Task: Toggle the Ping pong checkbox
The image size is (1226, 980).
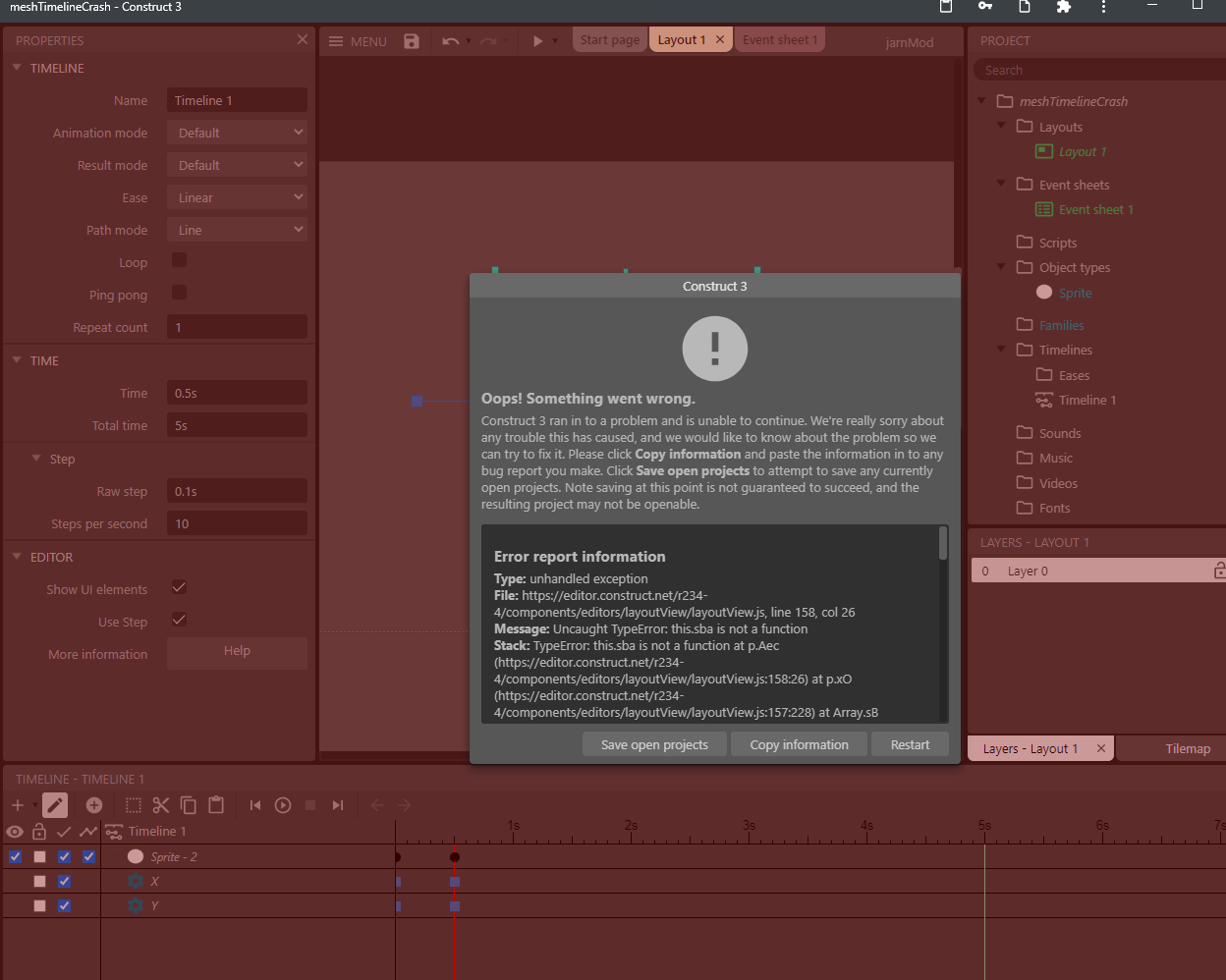Action: coord(179,293)
